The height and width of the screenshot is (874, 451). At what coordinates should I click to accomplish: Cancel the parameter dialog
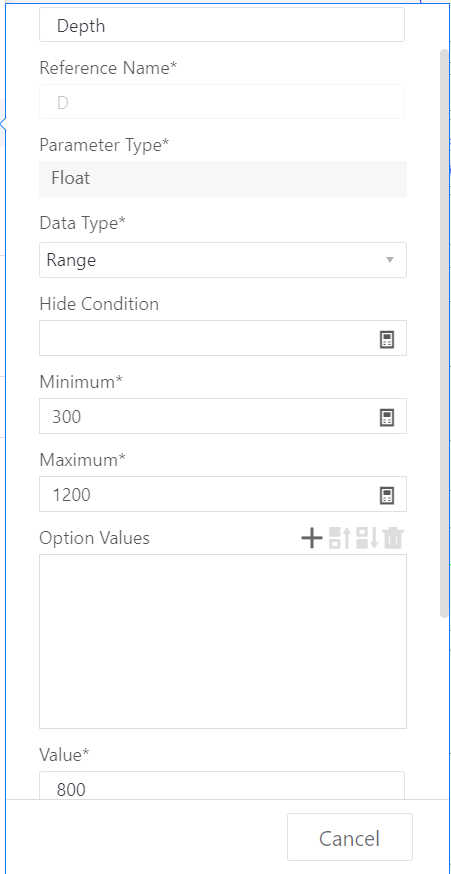pos(350,837)
